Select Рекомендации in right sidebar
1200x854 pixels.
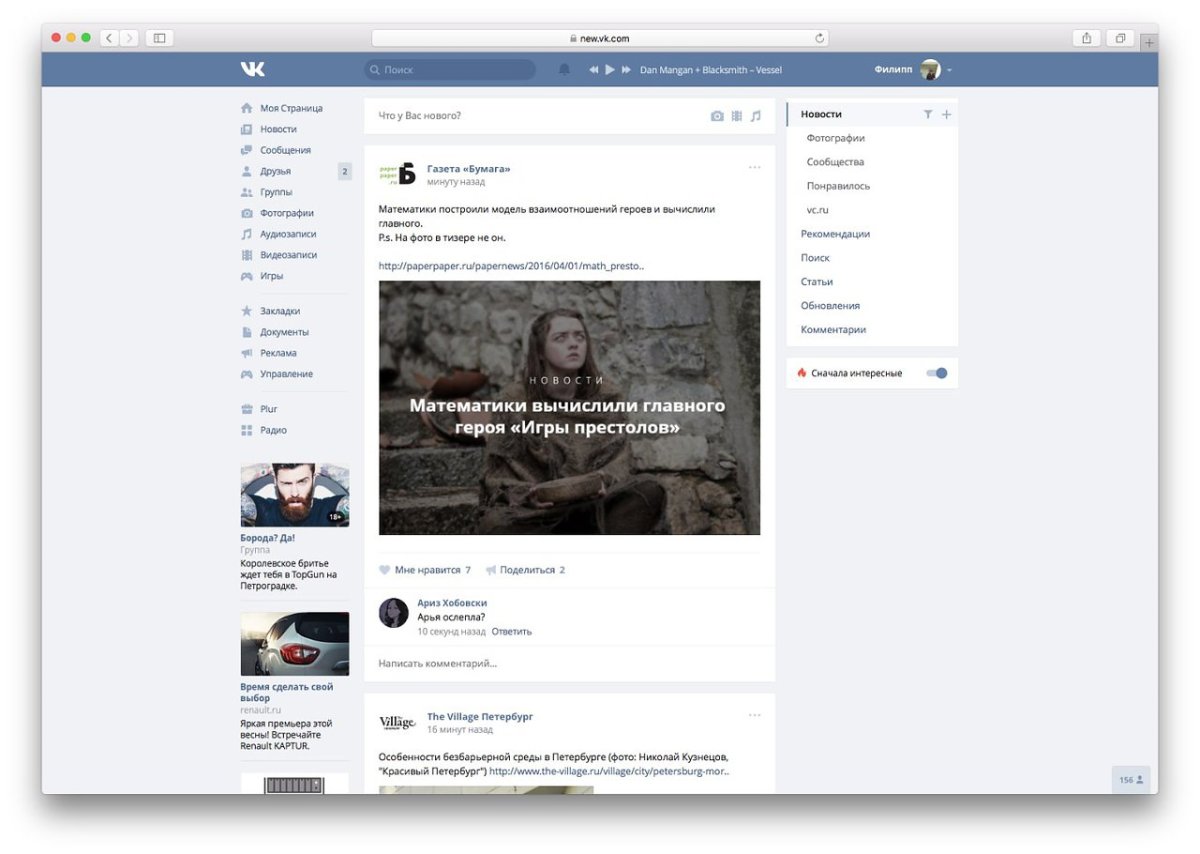coord(835,234)
